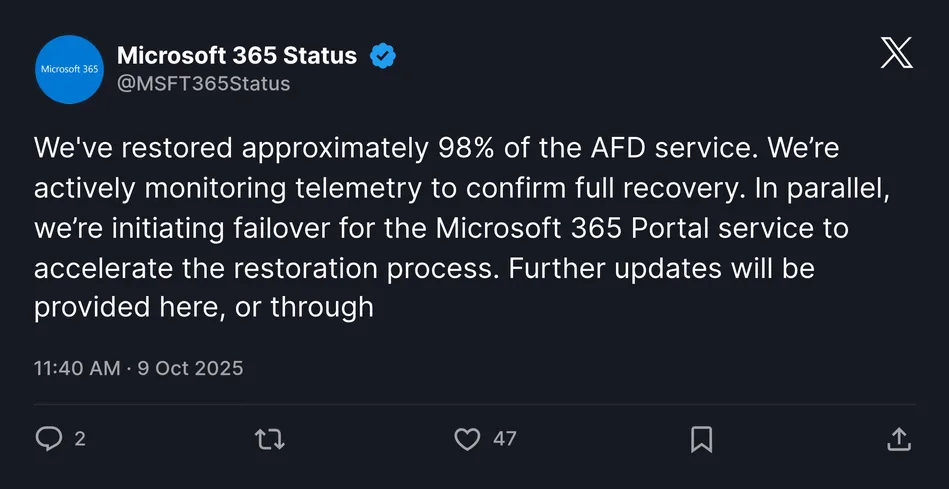
Task: Click the blue verified checkmark badge
Action: pos(383,56)
